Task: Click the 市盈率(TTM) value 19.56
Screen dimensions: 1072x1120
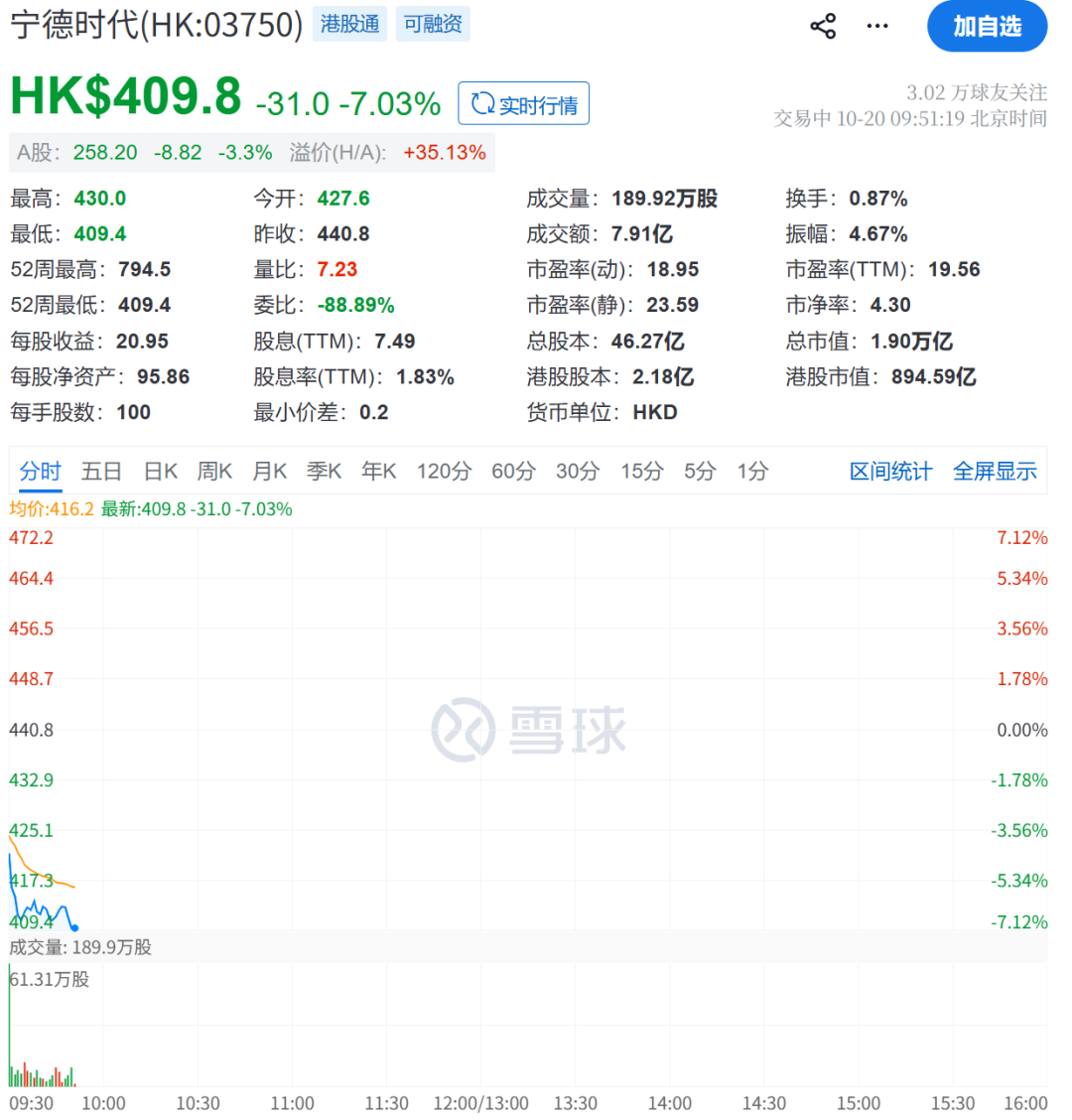Action: (x=954, y=270)
